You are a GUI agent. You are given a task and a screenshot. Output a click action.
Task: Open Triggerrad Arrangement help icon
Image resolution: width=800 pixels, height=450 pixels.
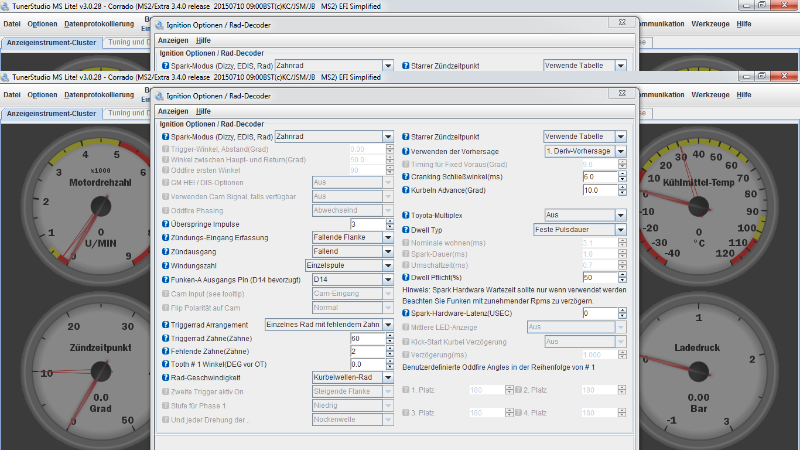tap(166, 325)
